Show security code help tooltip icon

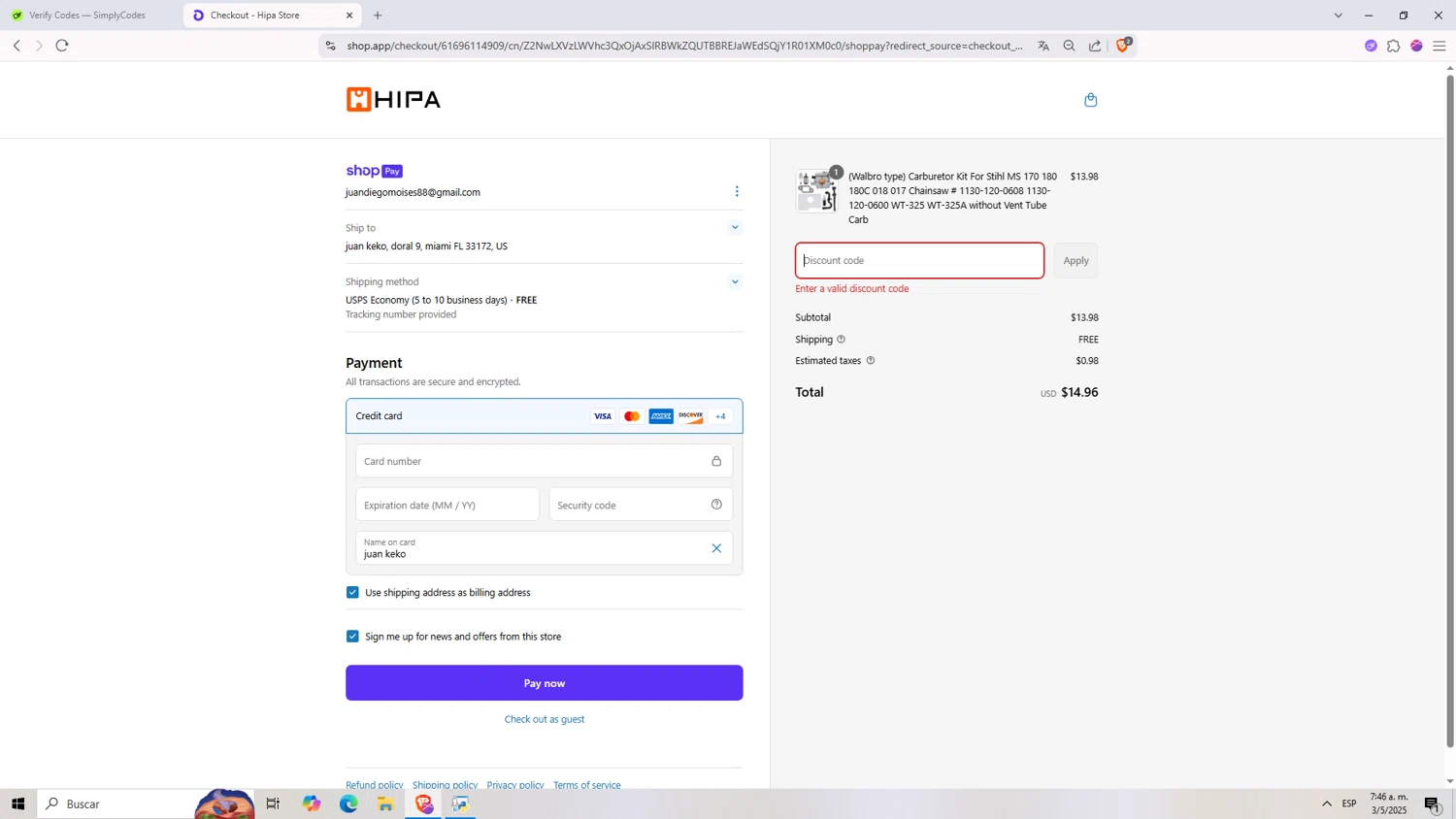716,505
